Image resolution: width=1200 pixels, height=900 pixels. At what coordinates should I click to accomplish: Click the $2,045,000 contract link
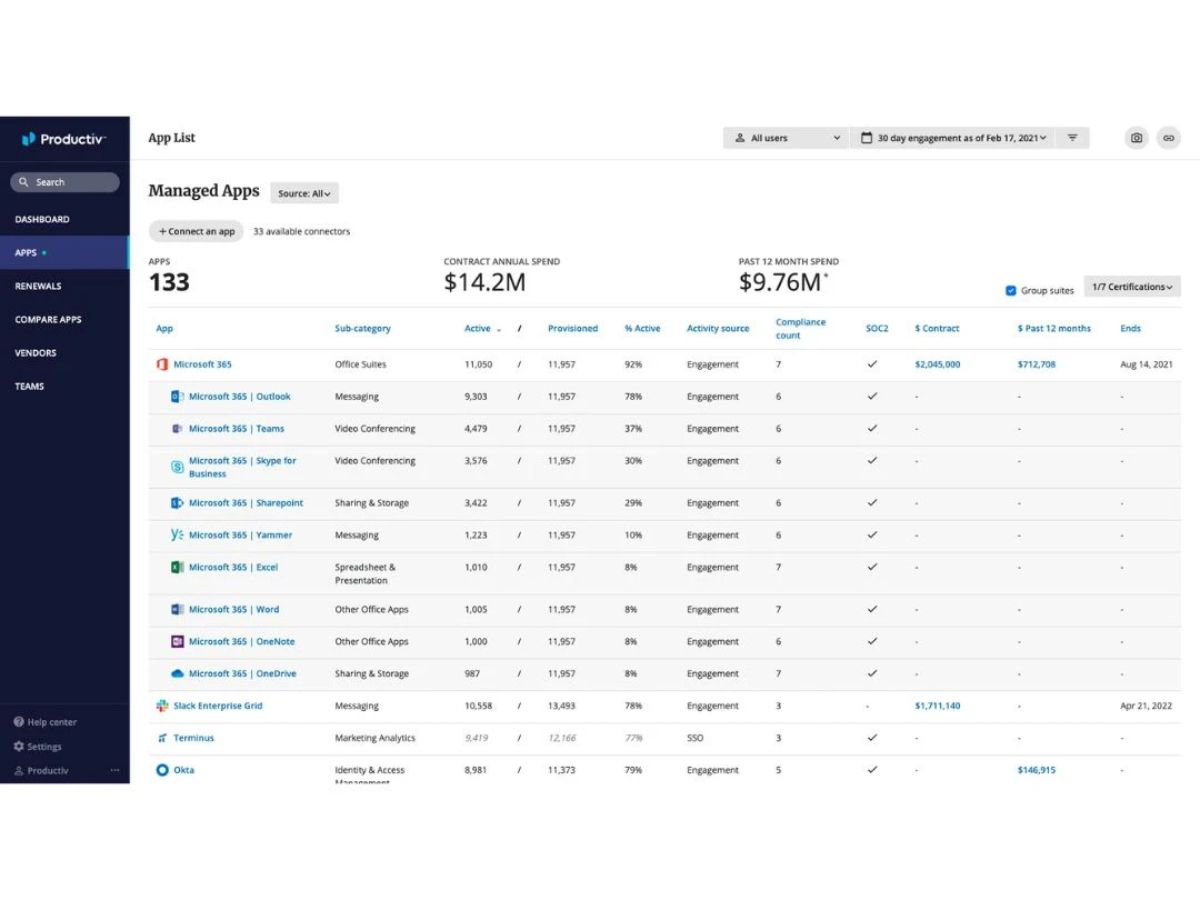937,365
